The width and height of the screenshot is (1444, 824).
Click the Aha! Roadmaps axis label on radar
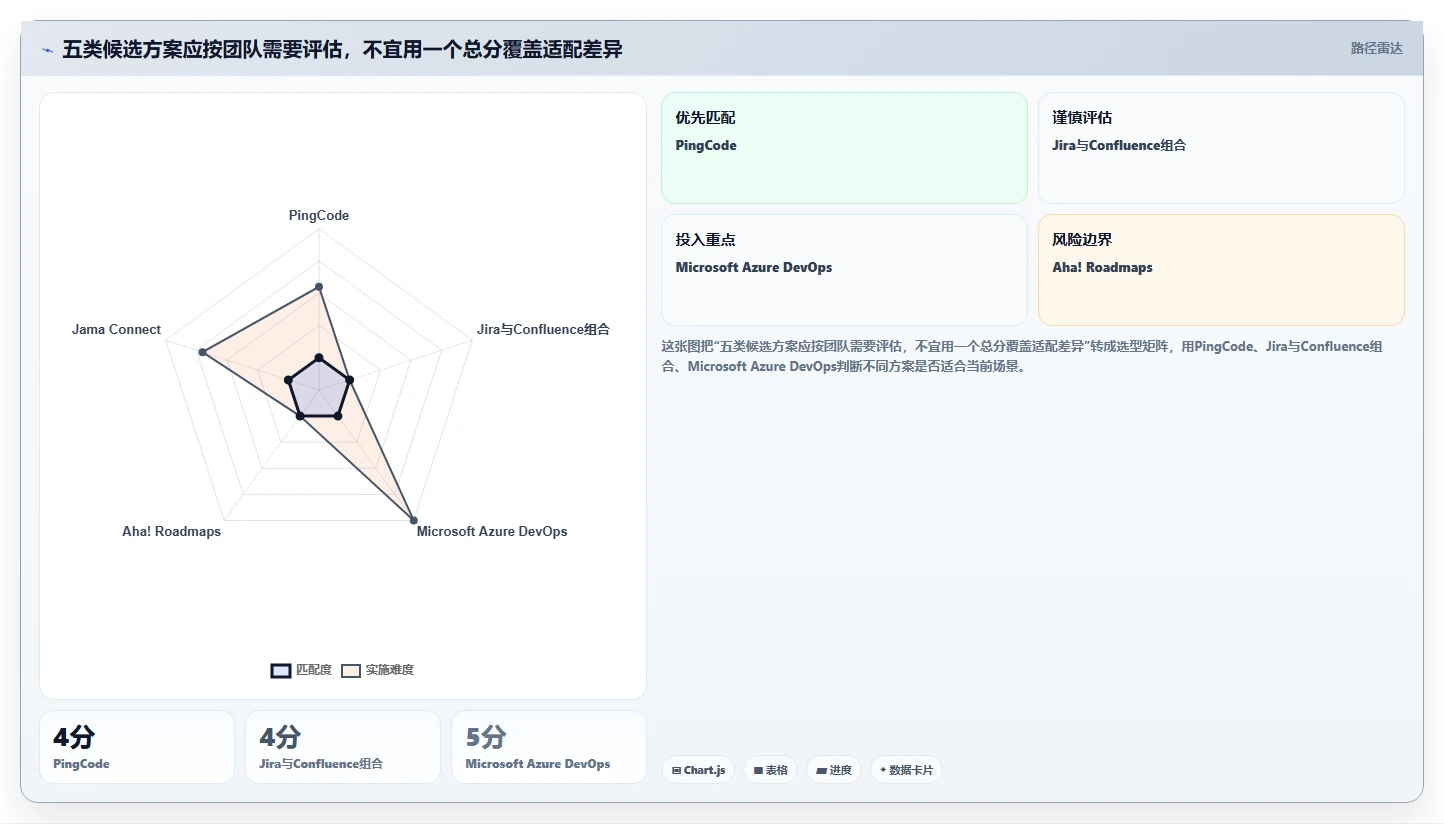point(172,531)
